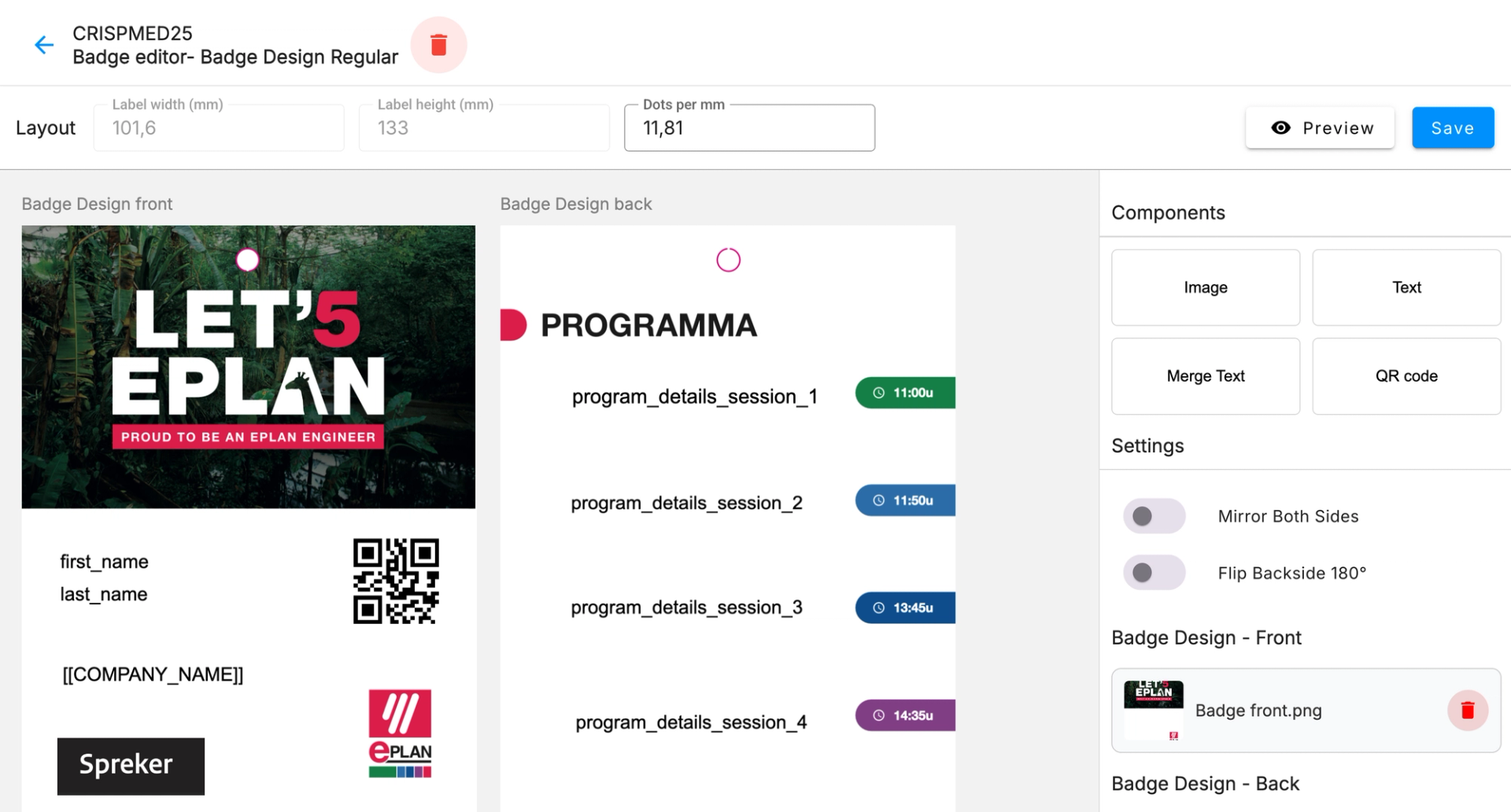Select the Spreker label on the badge
Viewport: 1511px width, 812px height.
click(x=131, y=766)
